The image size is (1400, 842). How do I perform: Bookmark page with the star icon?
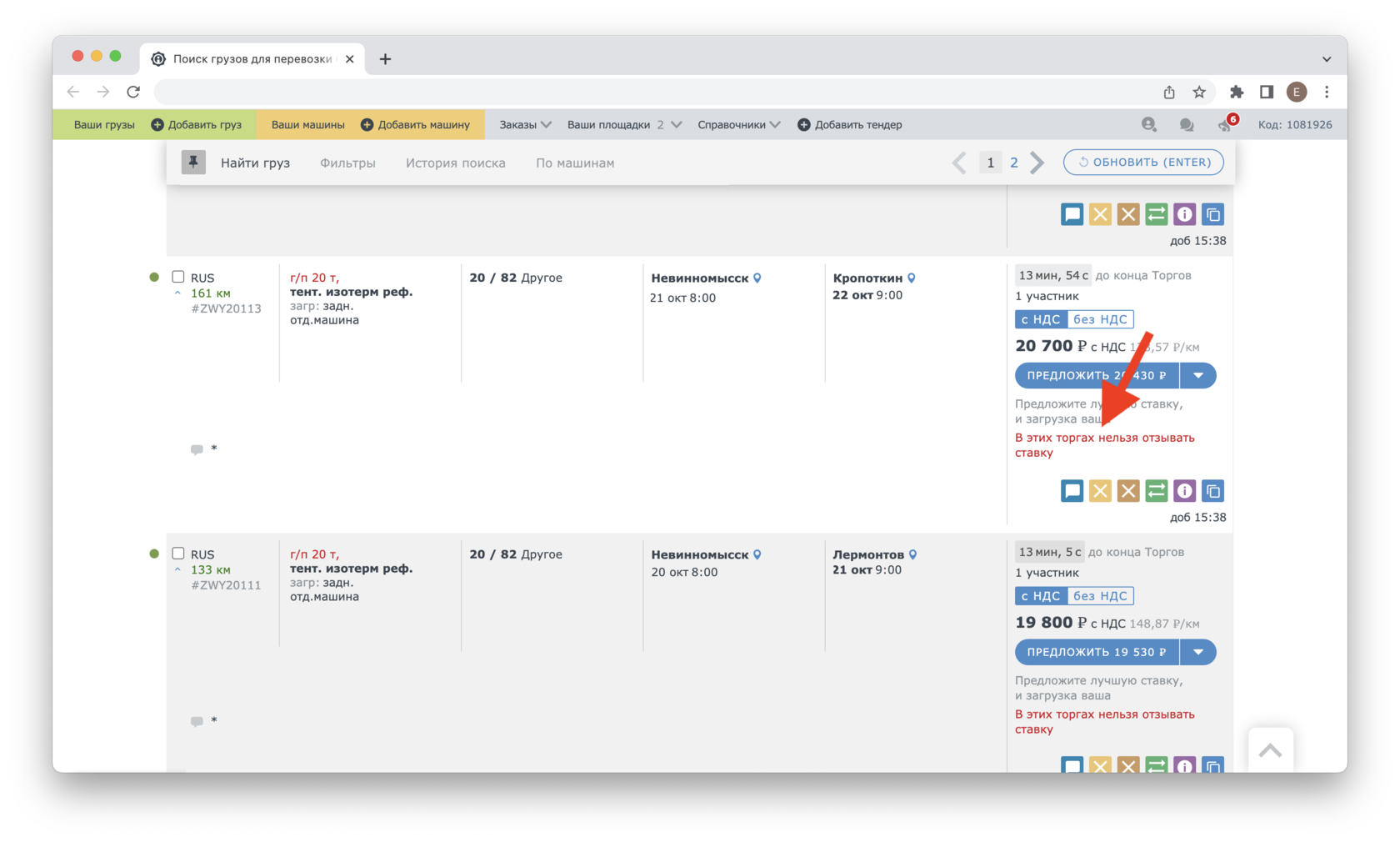(1199, 92)
